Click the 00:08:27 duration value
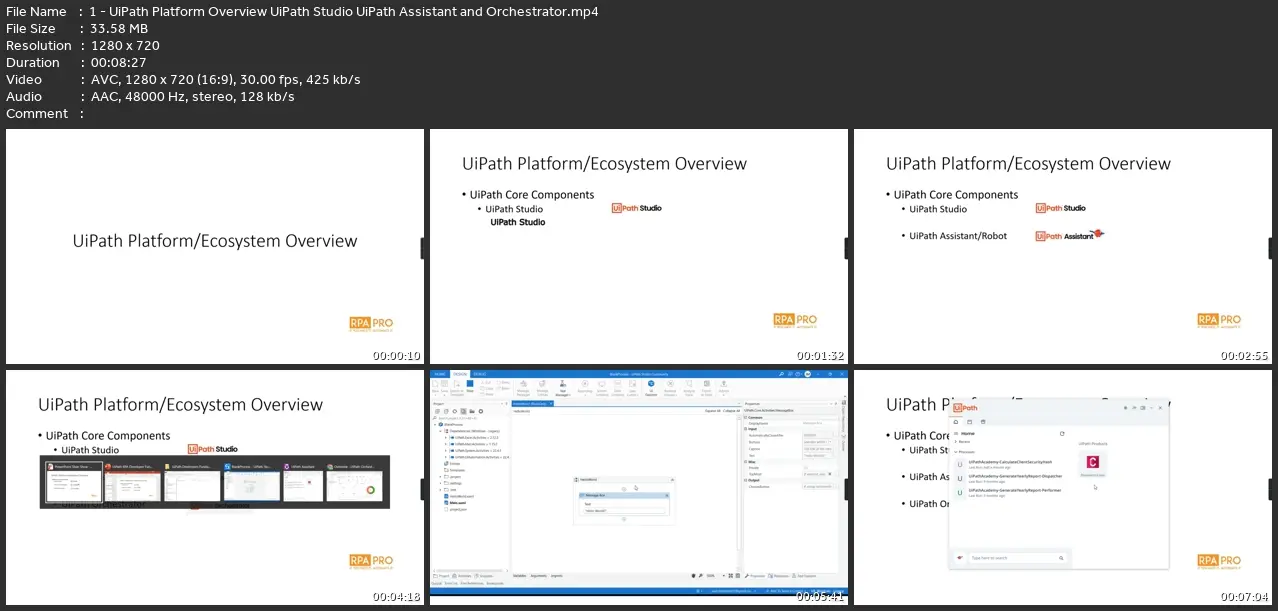The height and width of the screenshot is (611, 1278). tap(117, 62)
